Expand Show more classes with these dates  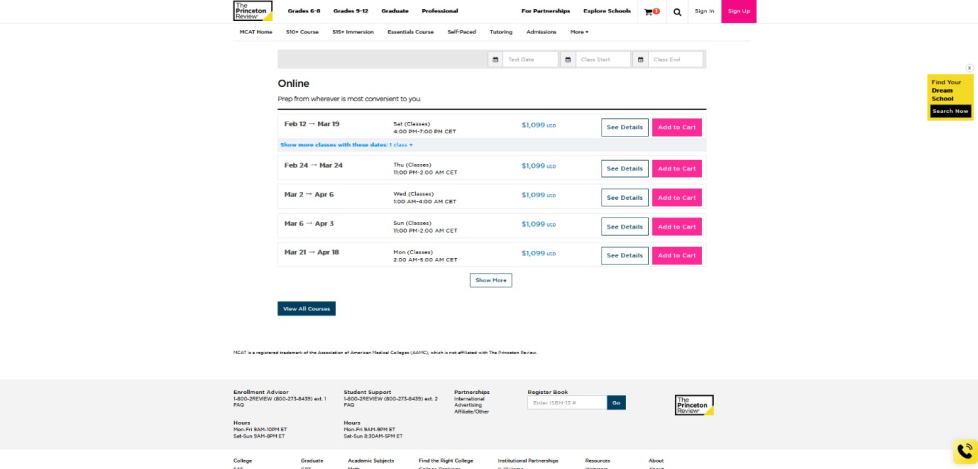point(346,145)
